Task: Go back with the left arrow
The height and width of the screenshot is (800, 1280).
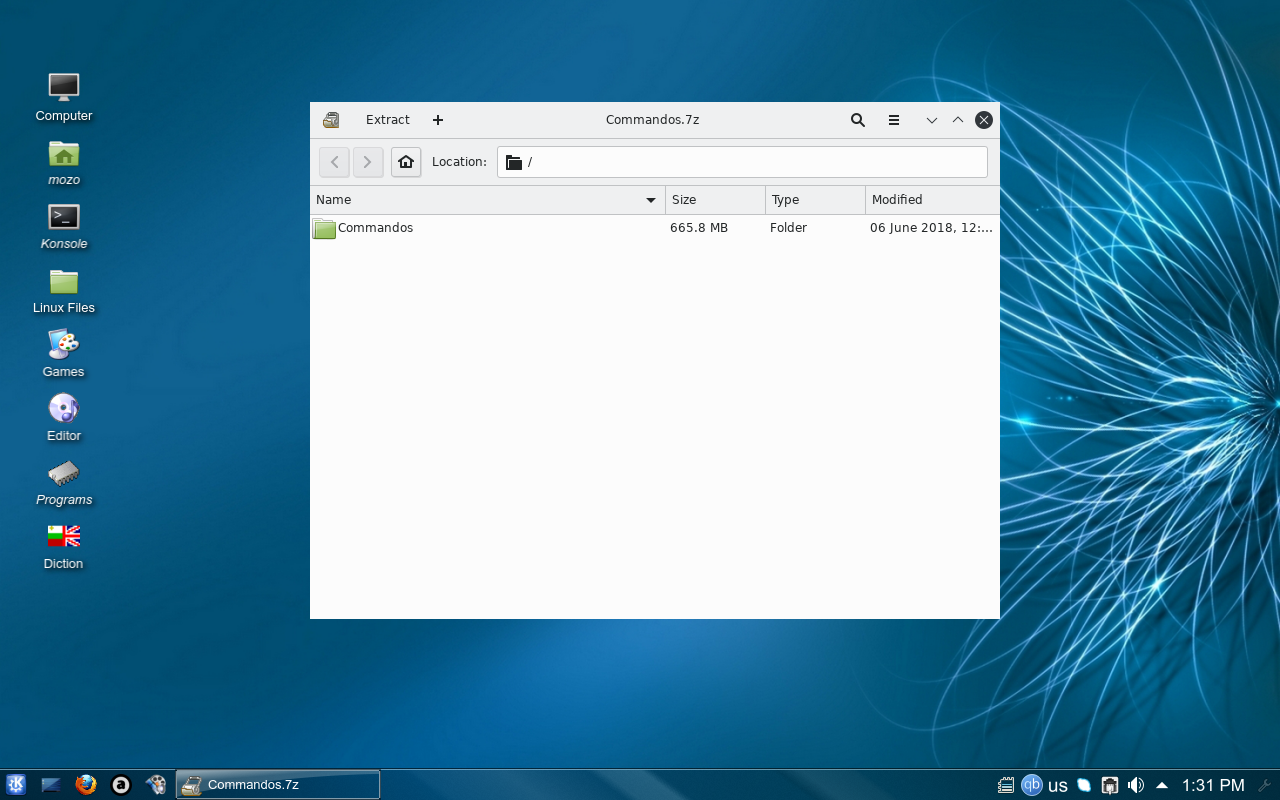Action: pyautogui.click(x=335, y=161)
